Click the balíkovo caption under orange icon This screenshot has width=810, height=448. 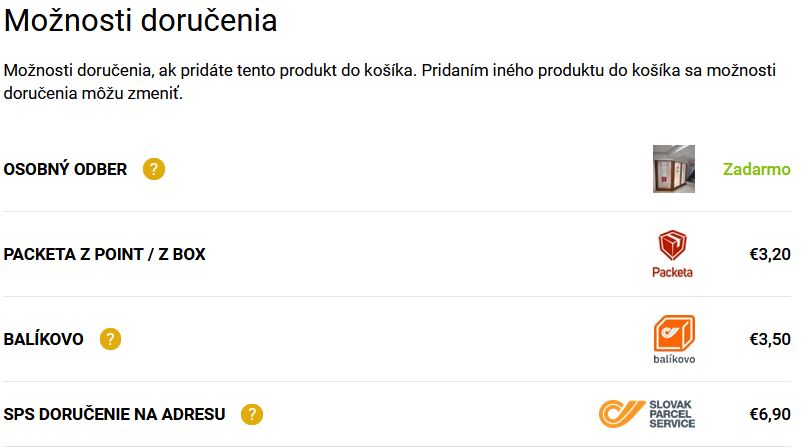click(x=674, y=359)
